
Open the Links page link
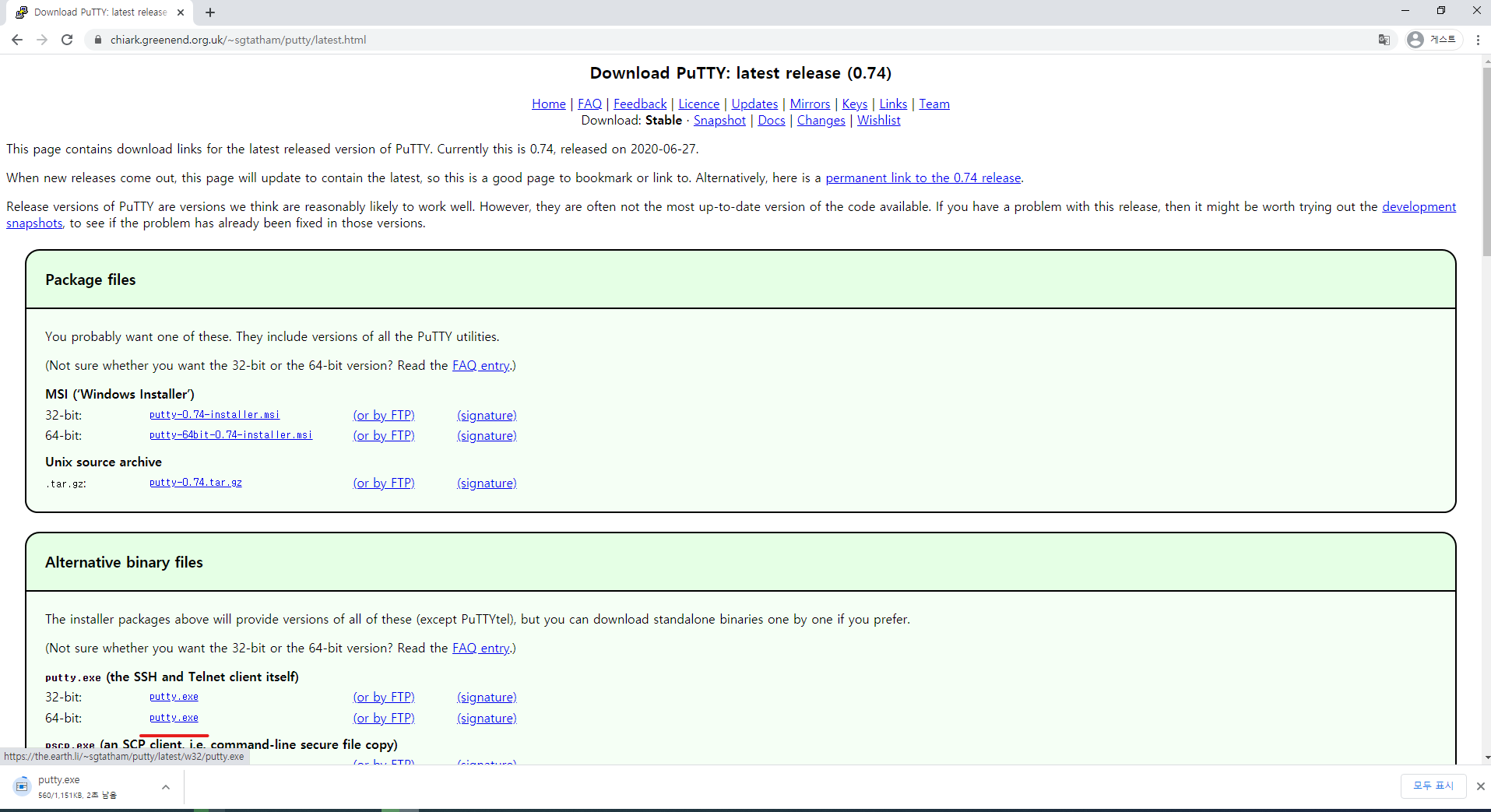click(x=893, y=104)
